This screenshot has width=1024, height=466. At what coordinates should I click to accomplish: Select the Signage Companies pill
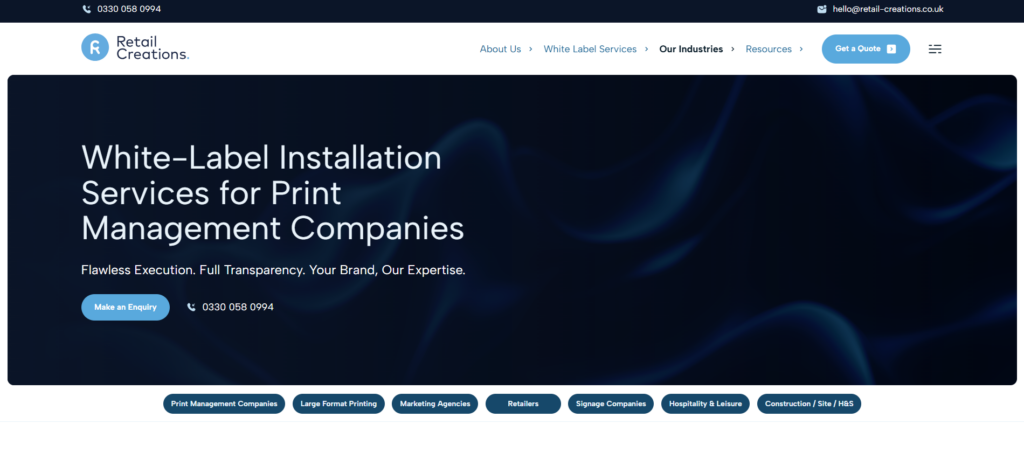tap(611, 404)
